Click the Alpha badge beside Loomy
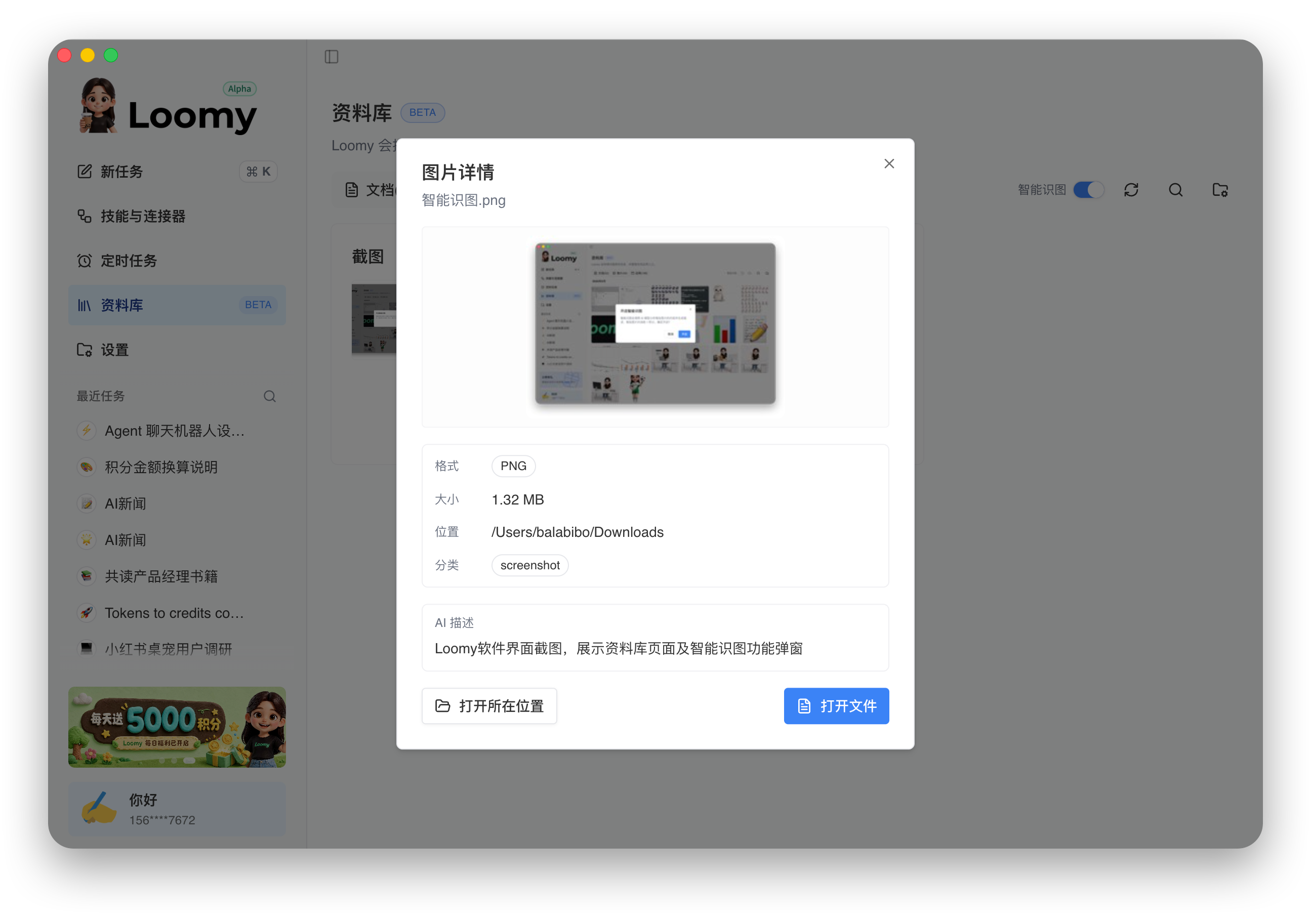Image resolution: width=1311 pixels, height=924 pixels. [240, 89]
